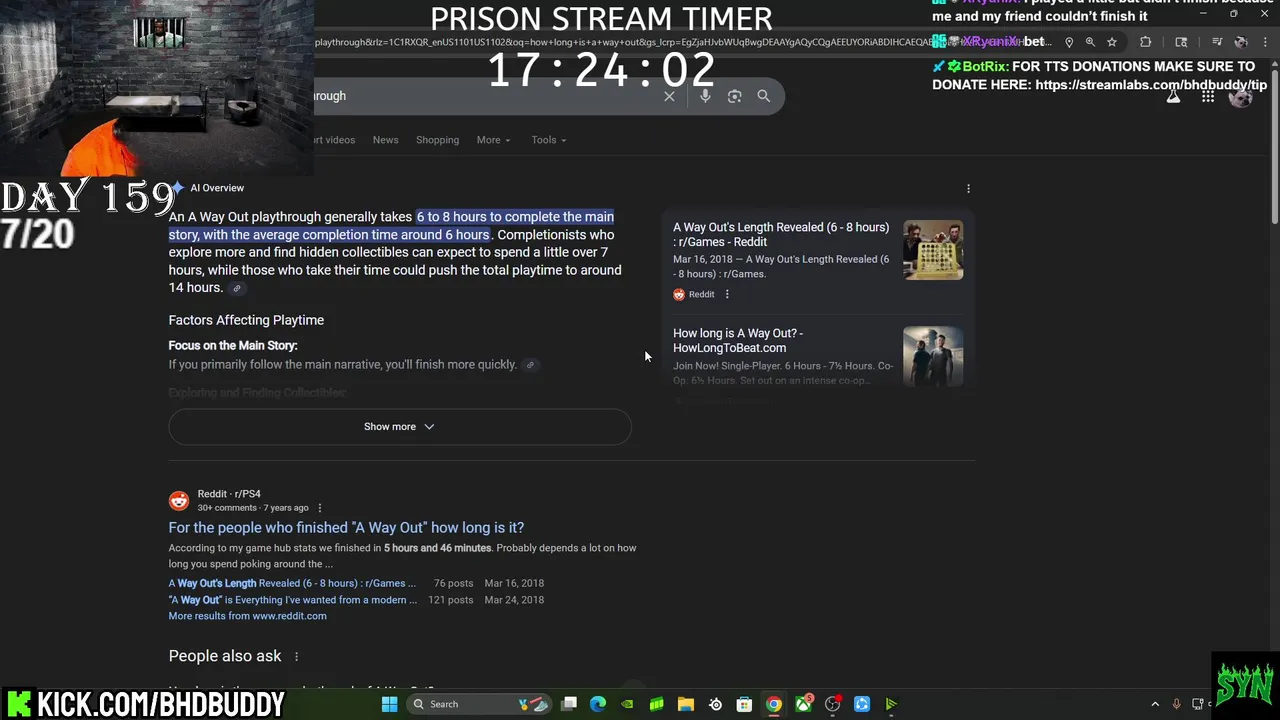Open AI Overview three-dot options
This screenshot has height=720, width=1280.
coord(968,188)
